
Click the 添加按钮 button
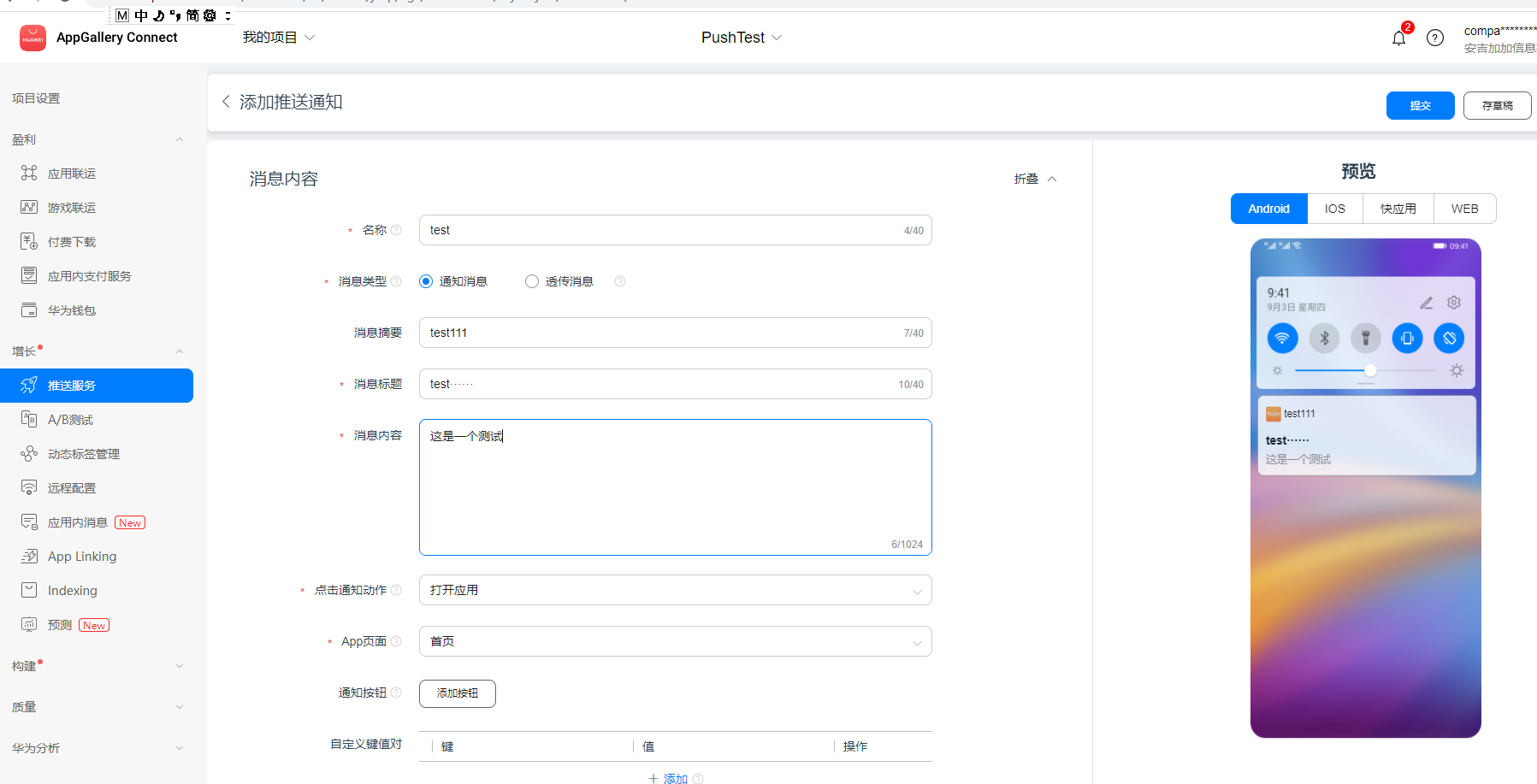[x=457, y=693]
